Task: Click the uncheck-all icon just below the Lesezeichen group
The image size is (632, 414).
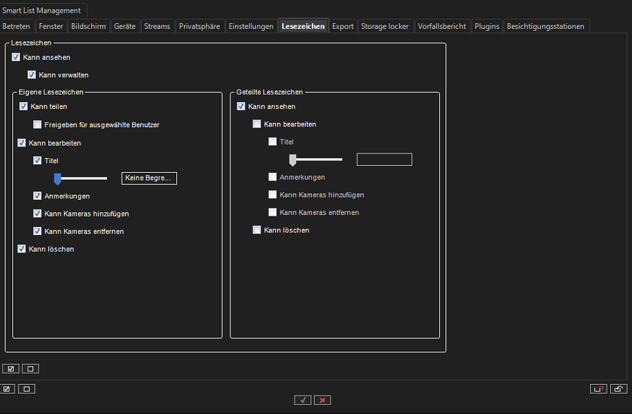Action: pyautogui.click(x=30, y=368)
